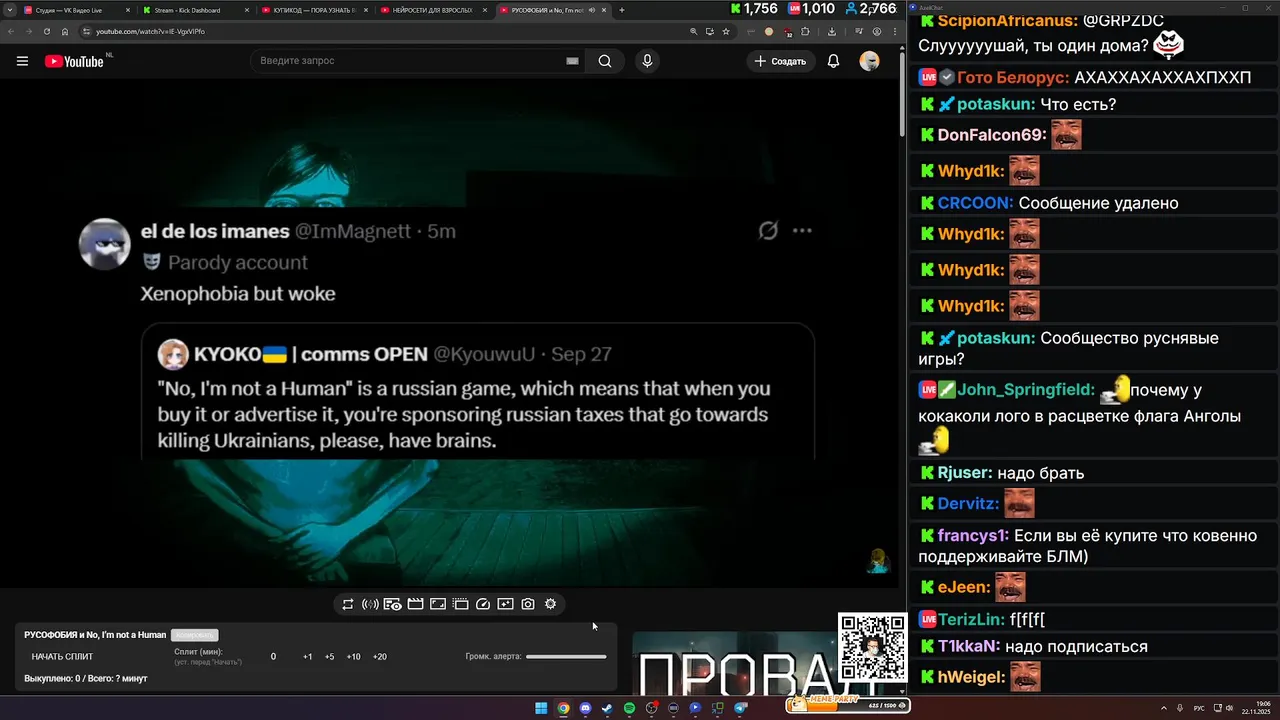Open Steam from the taskbar

pos(607,708)
